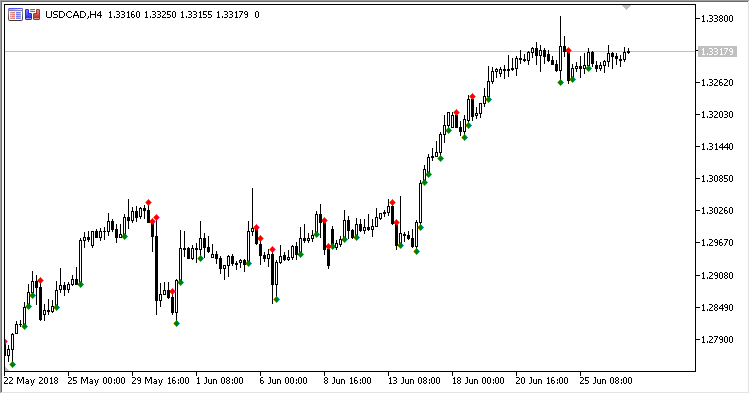750x394 pixels.
Task: Click the 6 Jun 00:00 time label
Action: click(284, 381)
